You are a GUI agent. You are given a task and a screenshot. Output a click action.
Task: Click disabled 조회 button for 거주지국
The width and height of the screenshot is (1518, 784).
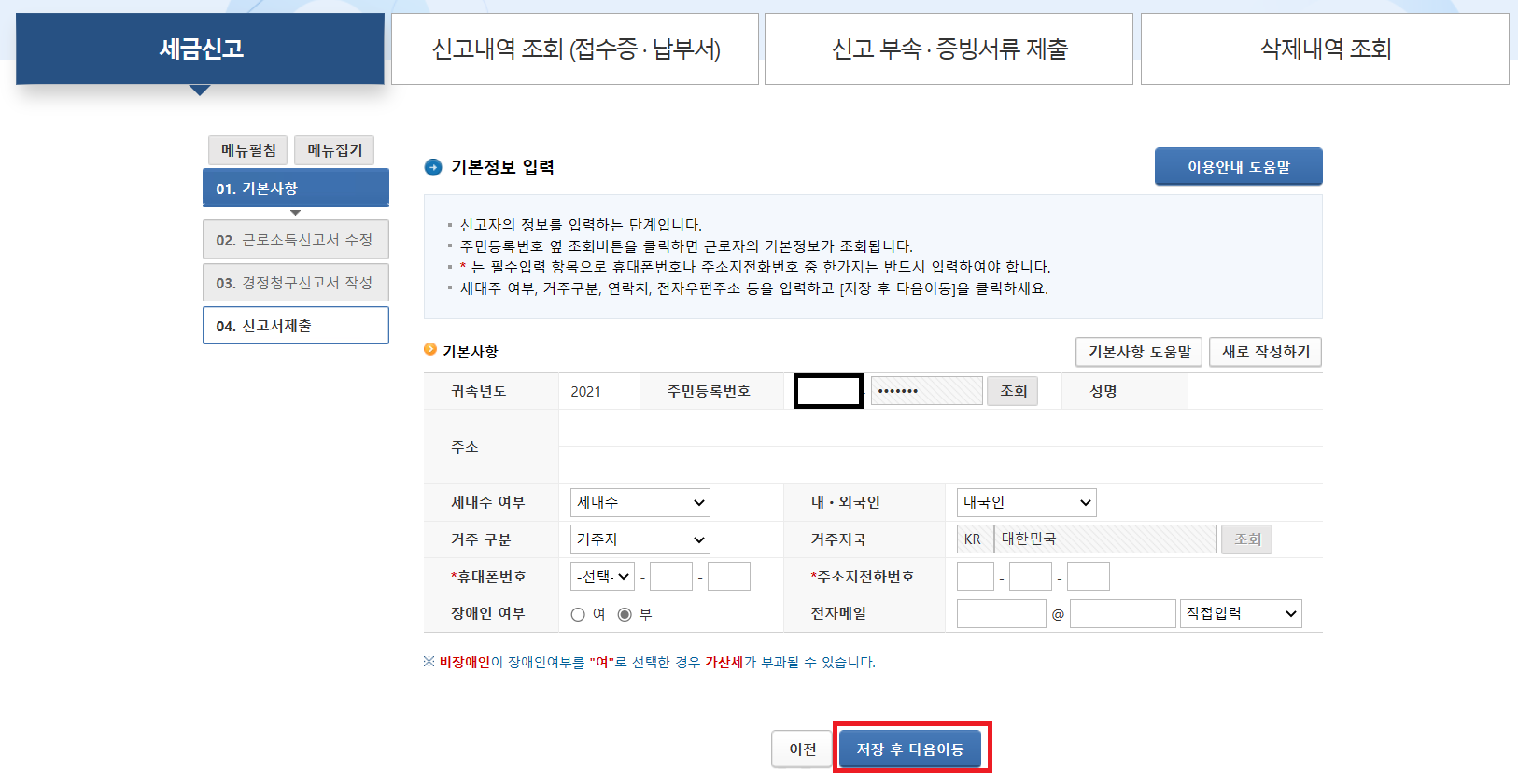pyautogui.click(x=1247, y=539)
